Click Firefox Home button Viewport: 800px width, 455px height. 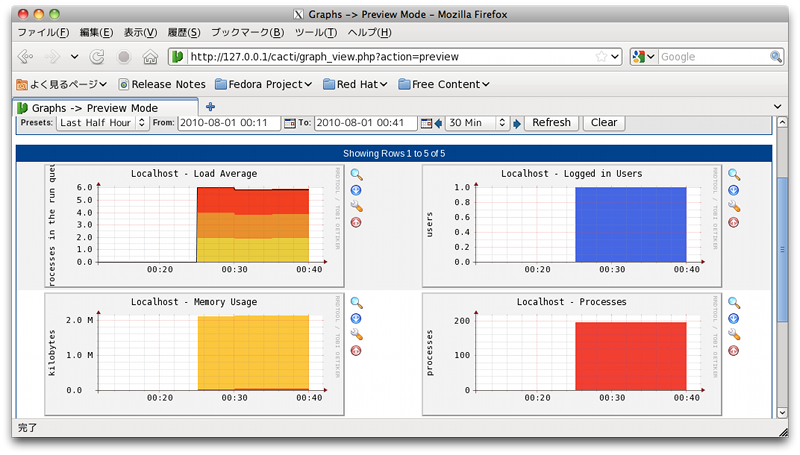[x=150, y=57]
